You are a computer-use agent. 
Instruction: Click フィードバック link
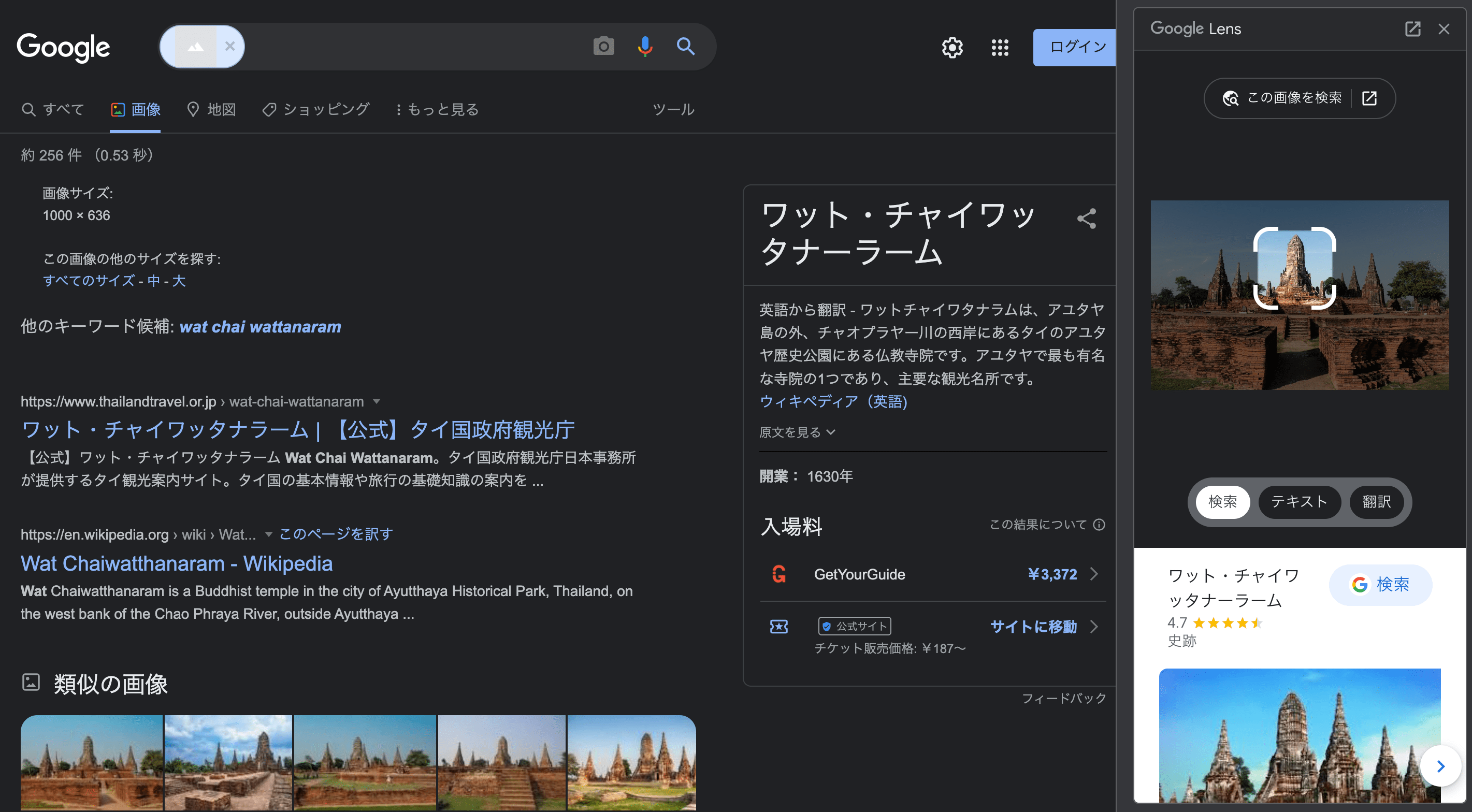(1063, 698)
